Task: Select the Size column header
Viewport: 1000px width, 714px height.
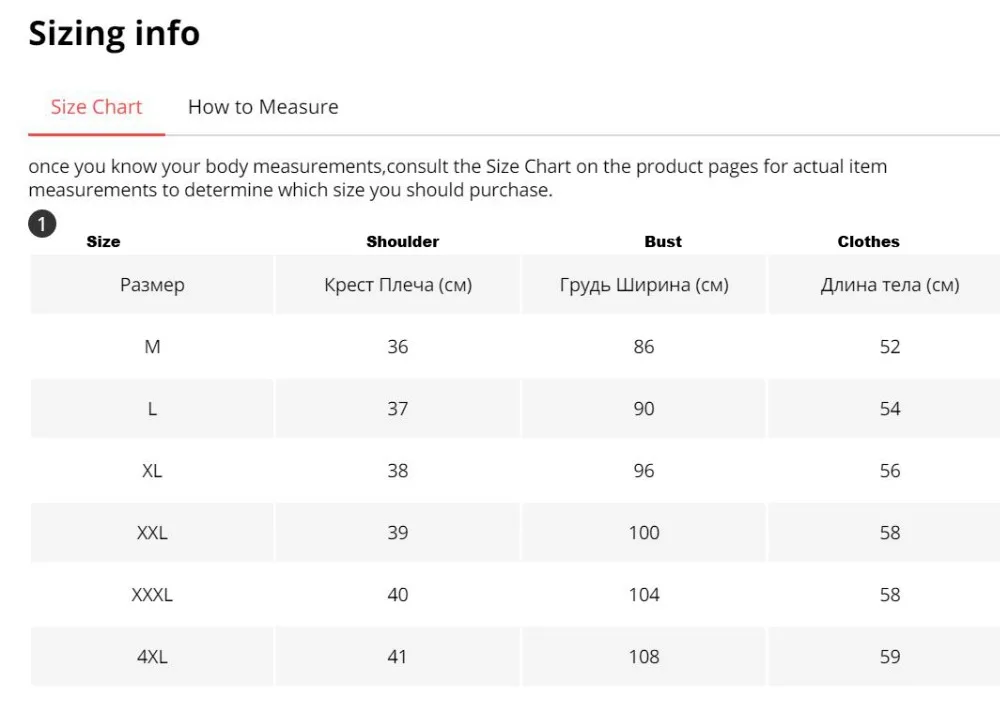Action: 103,242
